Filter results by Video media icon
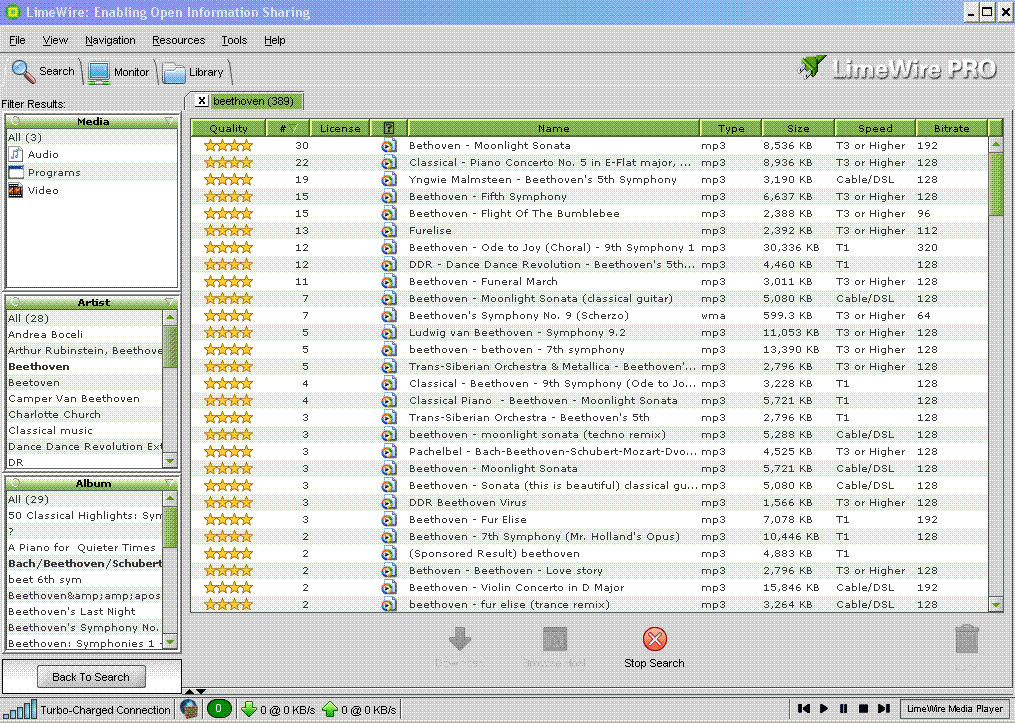The height and width of the screenshot is (723, 1015). point(16,190)
